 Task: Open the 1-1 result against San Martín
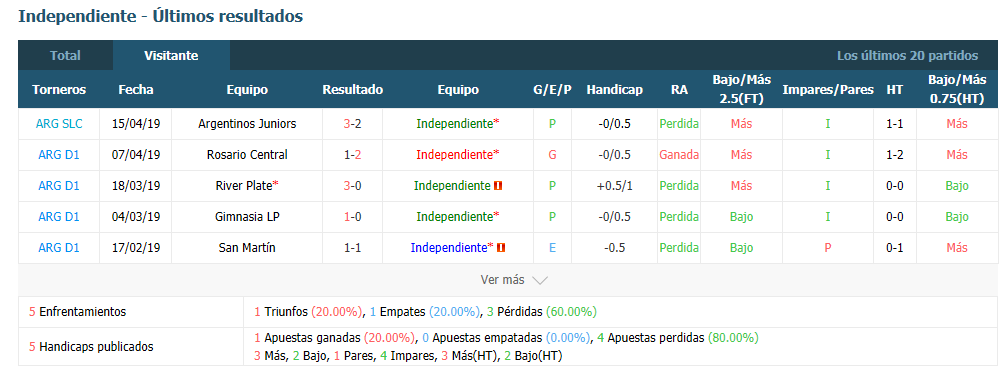tap(353, 247)
